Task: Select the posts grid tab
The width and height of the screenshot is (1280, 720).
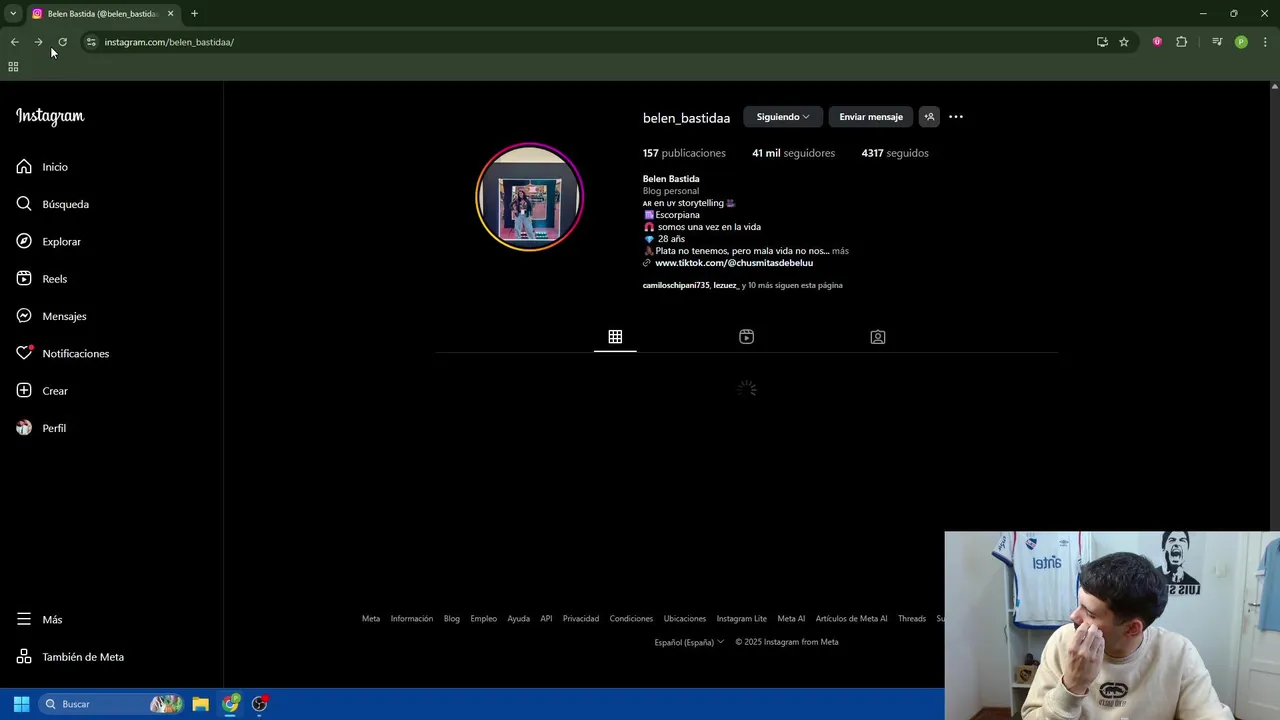Action: click(x=615, y=337)
